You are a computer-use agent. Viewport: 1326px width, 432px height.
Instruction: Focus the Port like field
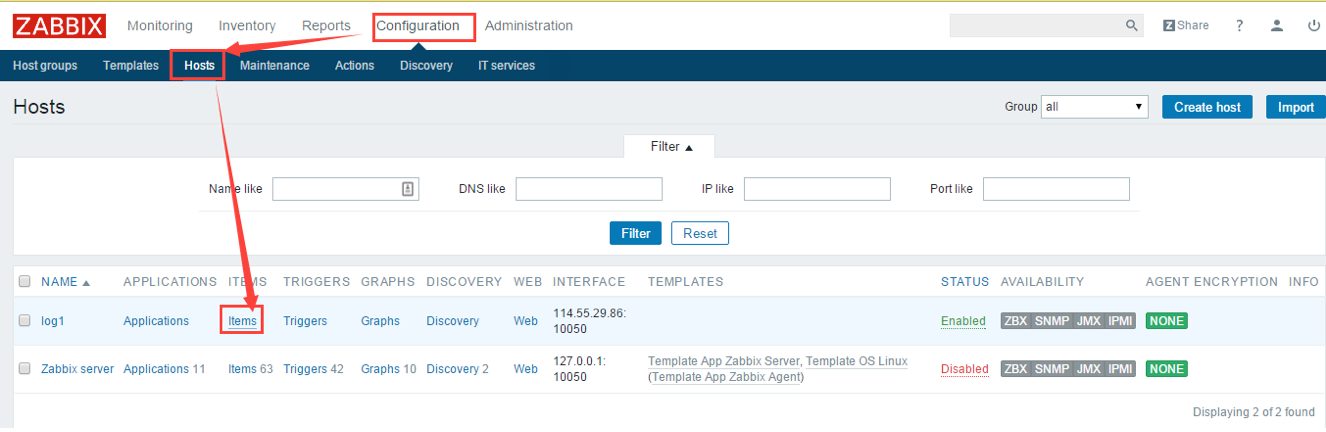click(x=1056, y=189)
